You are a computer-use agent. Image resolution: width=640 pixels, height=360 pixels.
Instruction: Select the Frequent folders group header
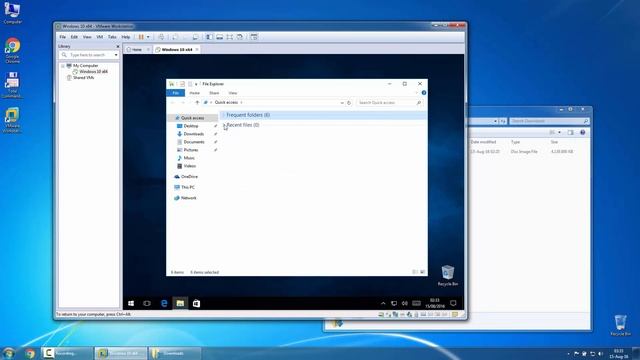(323, 115)
